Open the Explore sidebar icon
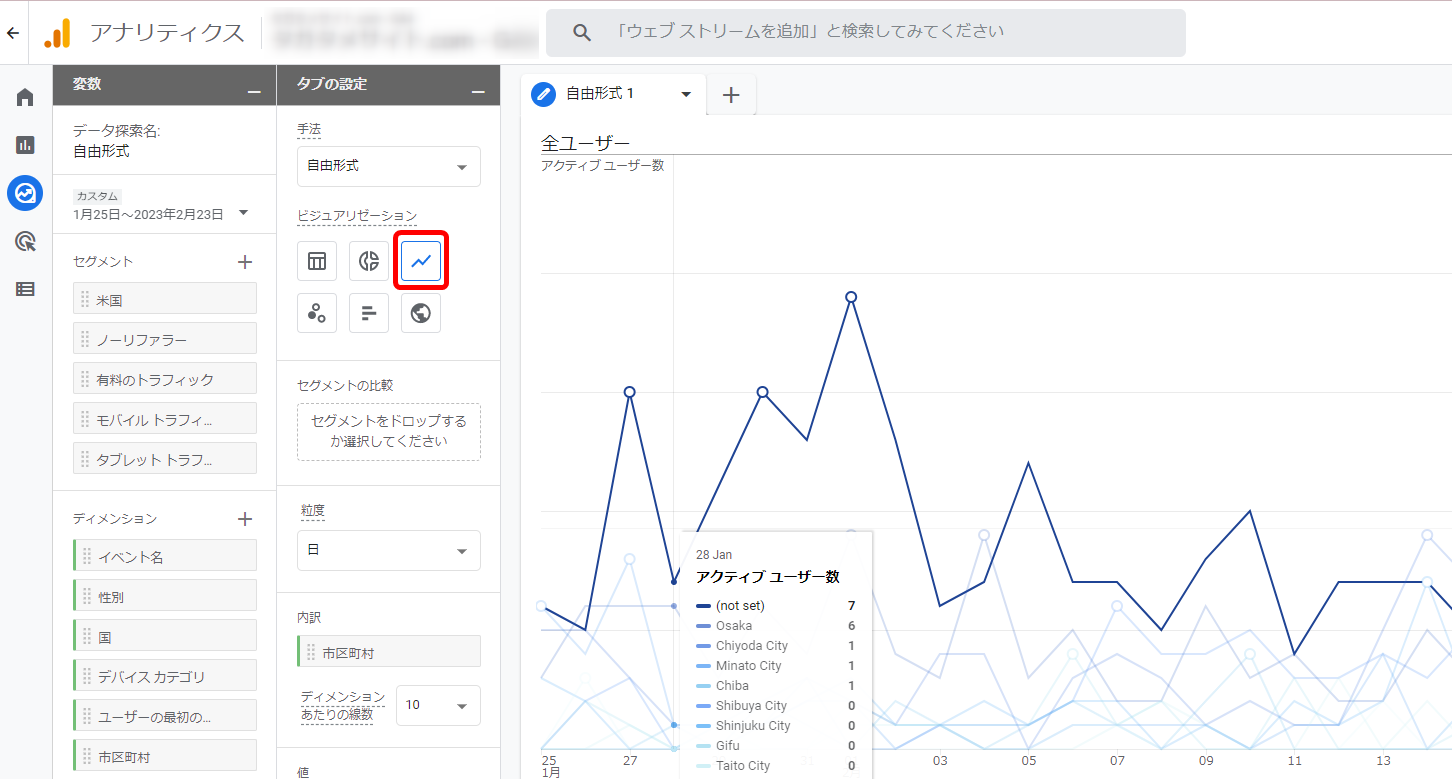 [x=25, y=193]
